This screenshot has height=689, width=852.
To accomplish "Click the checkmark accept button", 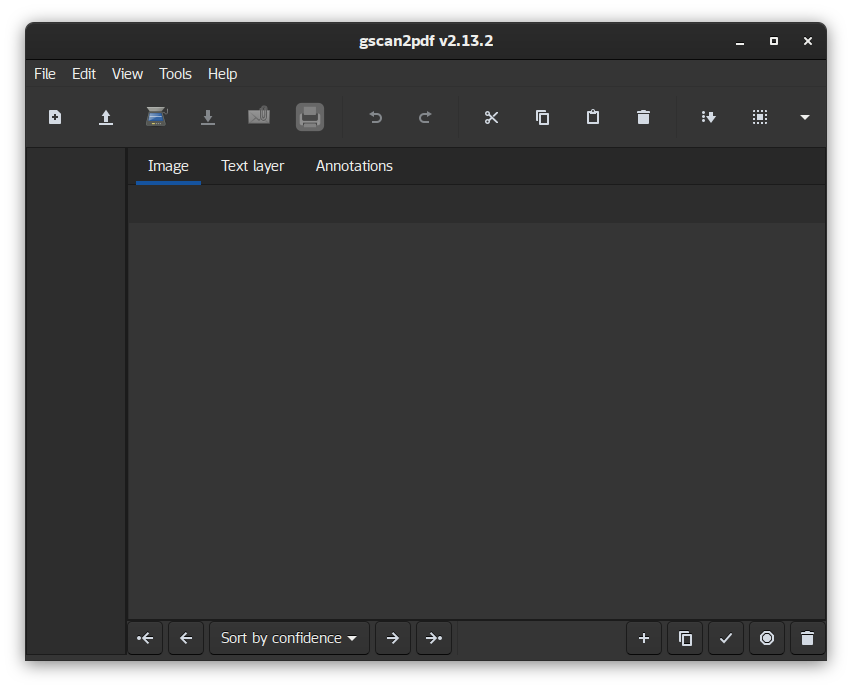I will click(726, 638).
